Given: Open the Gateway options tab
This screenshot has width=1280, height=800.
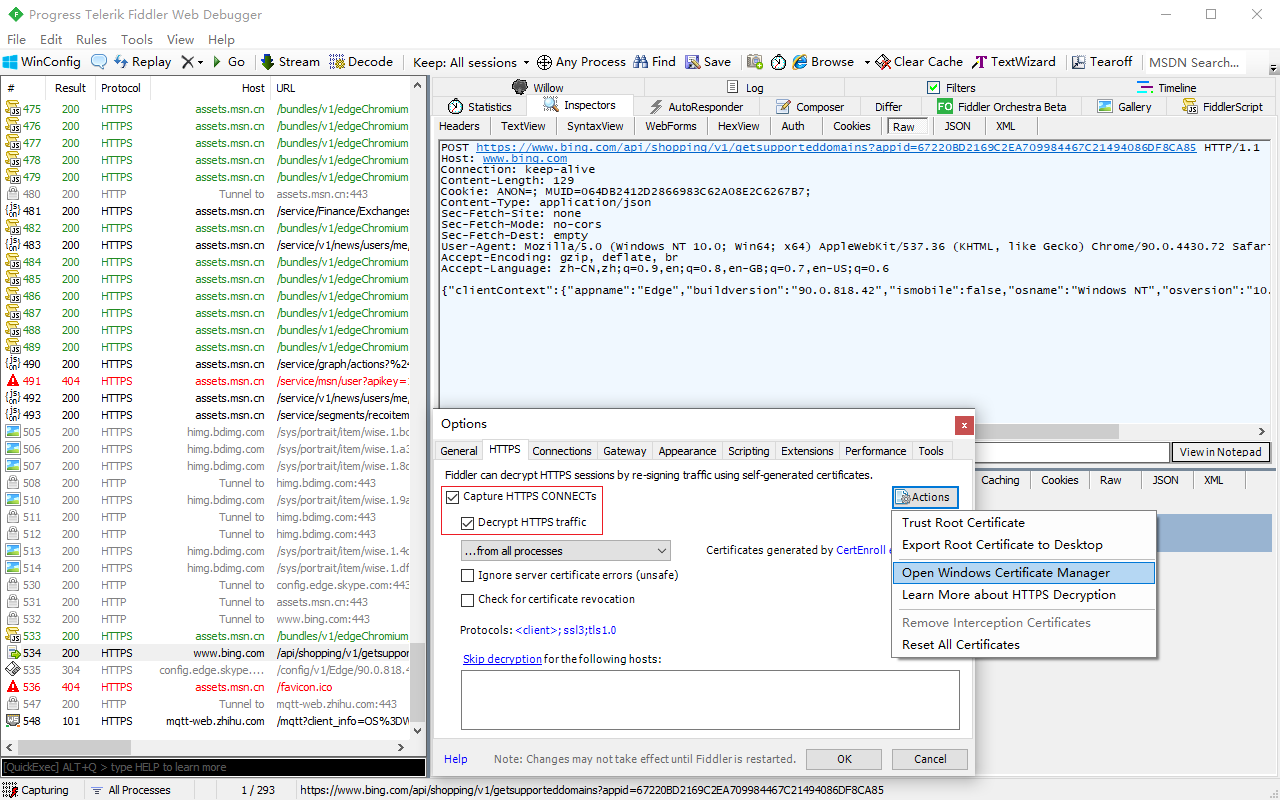Looking at the screenshot, I should tap(625, 451).
